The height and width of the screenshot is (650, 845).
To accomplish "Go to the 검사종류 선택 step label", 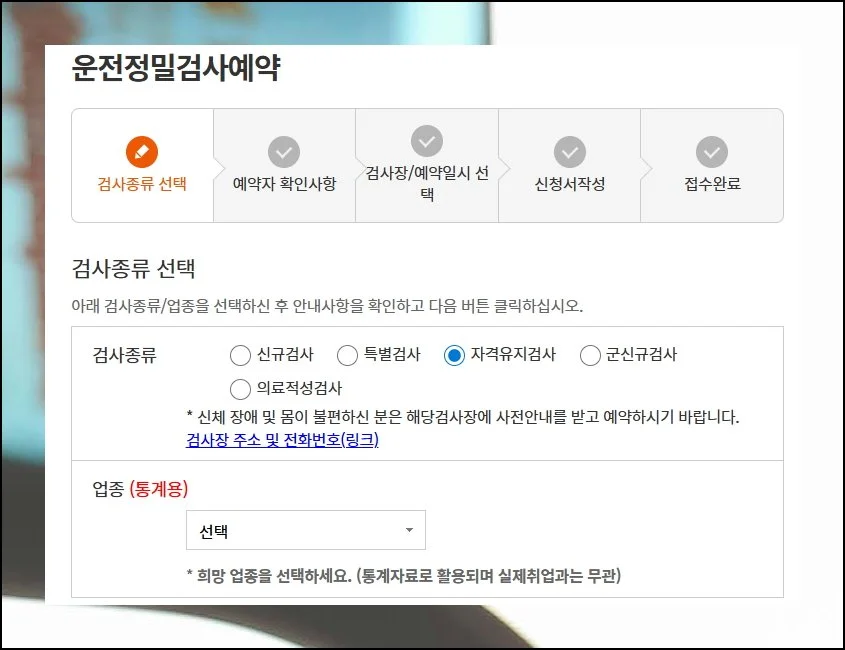I will pyautogui.click(x=142, y=184).
